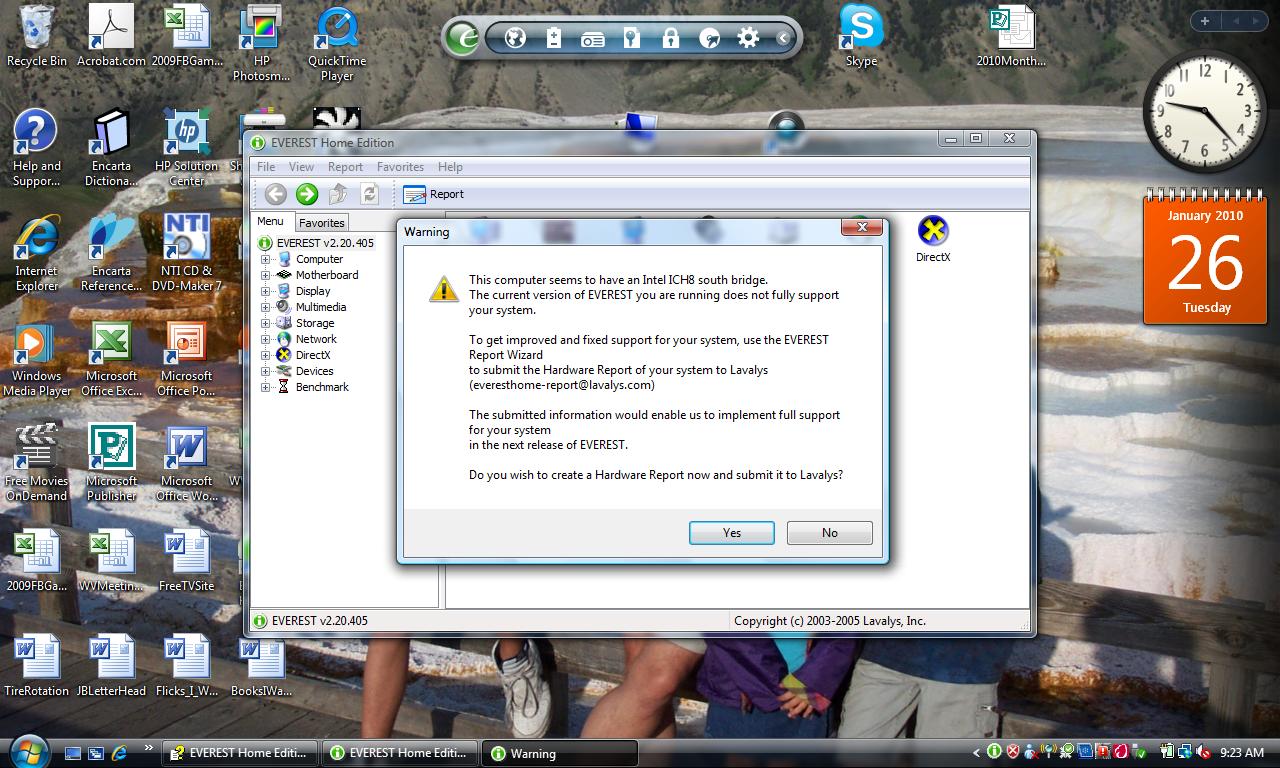Click the volume icon in system tray

coord(1201,752)
